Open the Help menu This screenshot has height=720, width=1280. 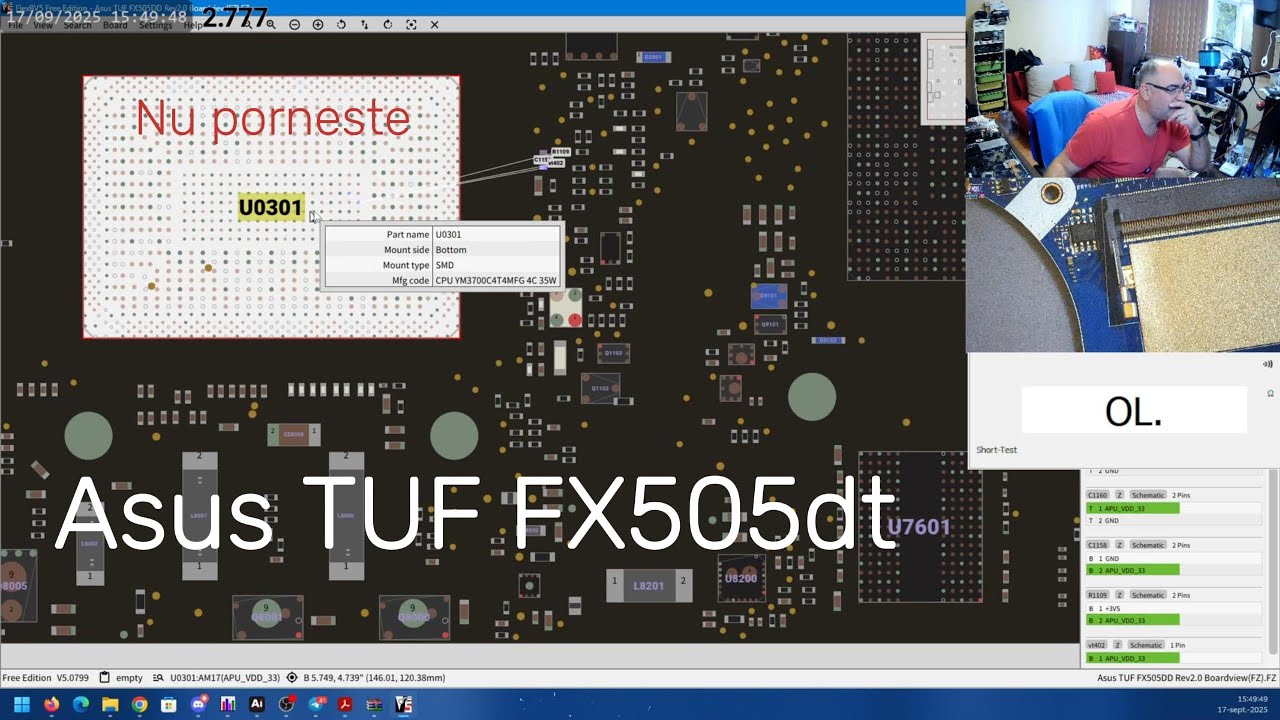193,25
